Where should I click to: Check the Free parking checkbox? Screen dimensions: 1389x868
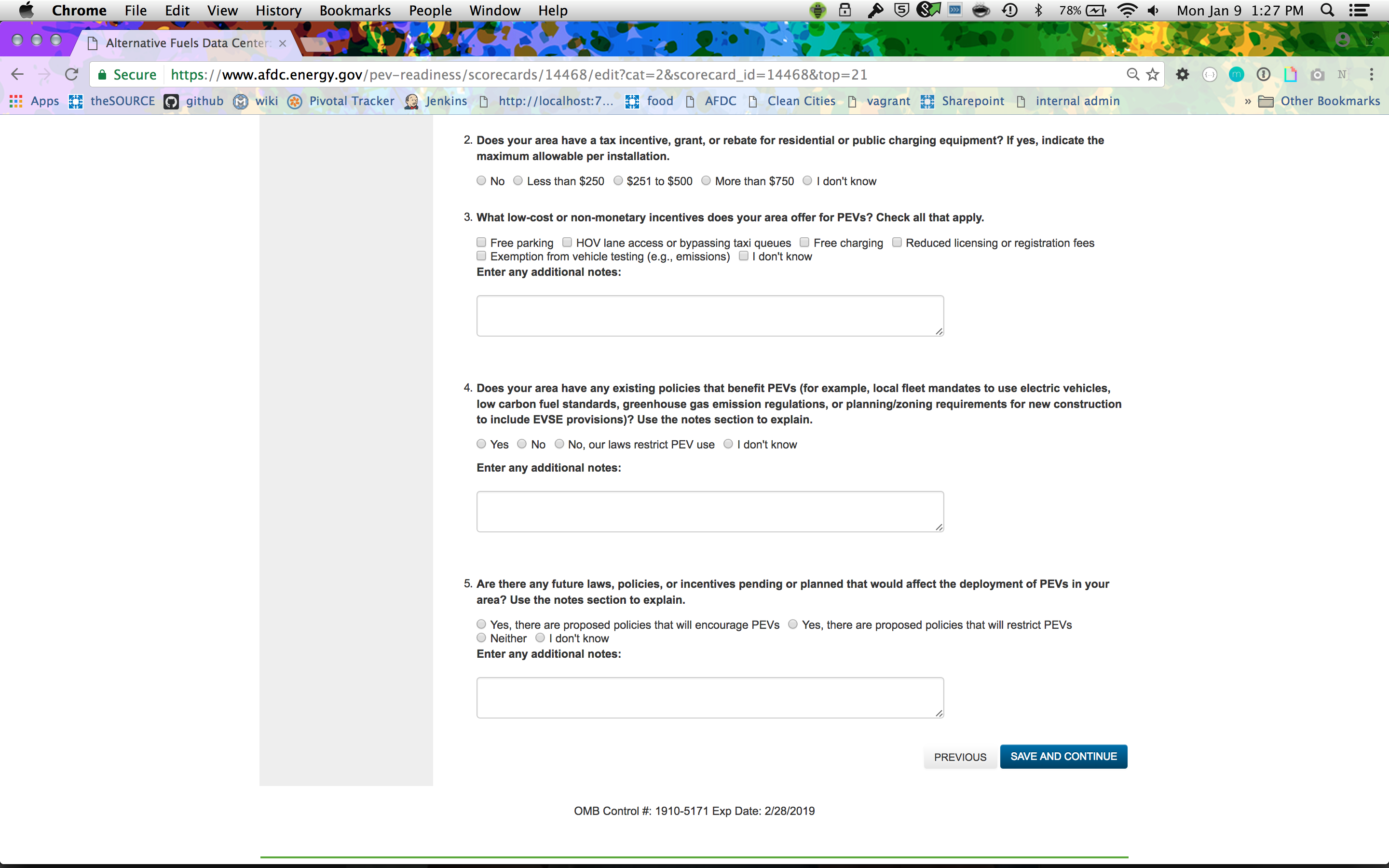tap(481, 242)
